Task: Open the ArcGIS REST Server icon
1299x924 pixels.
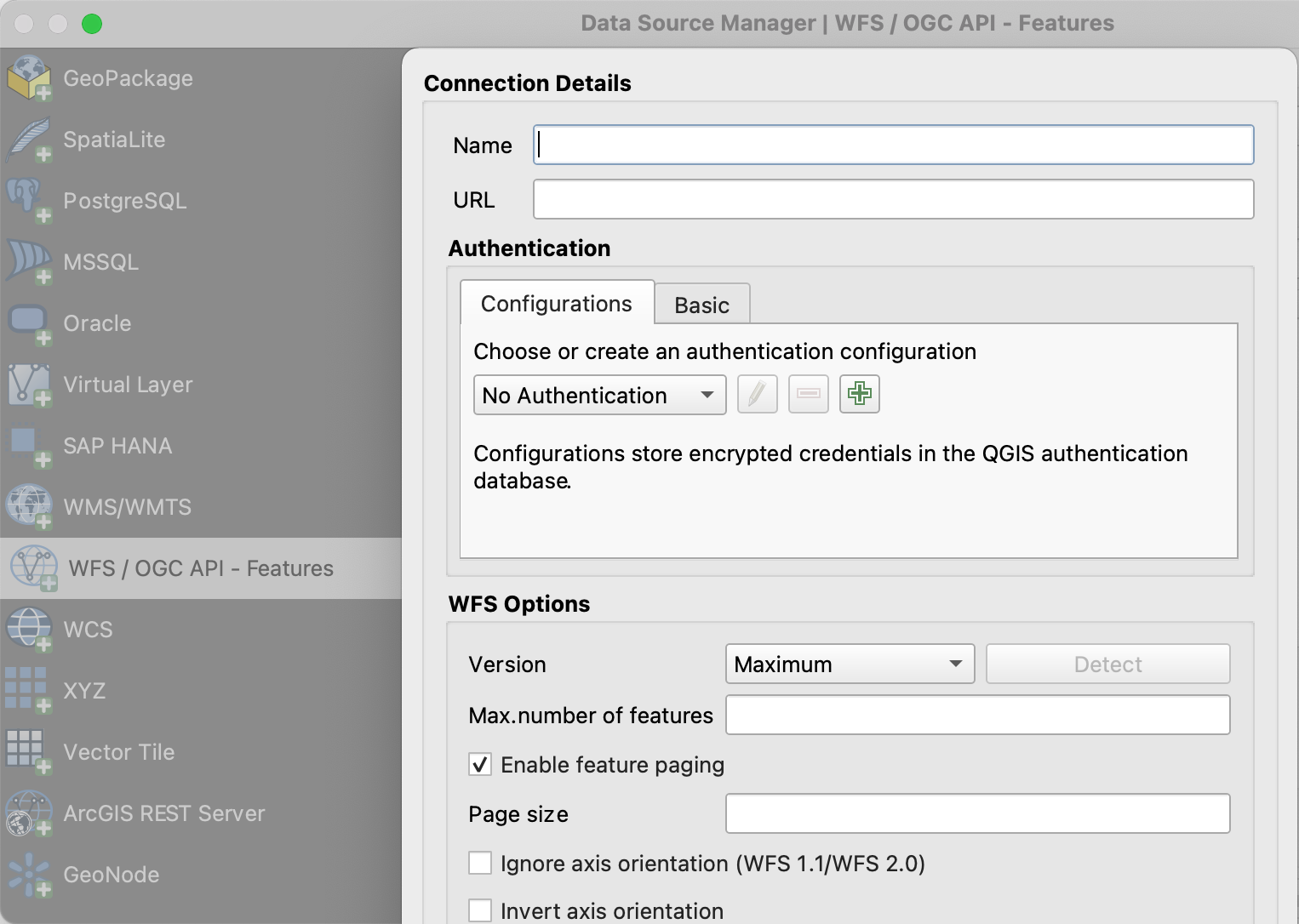Action: [x=29, y=813]
